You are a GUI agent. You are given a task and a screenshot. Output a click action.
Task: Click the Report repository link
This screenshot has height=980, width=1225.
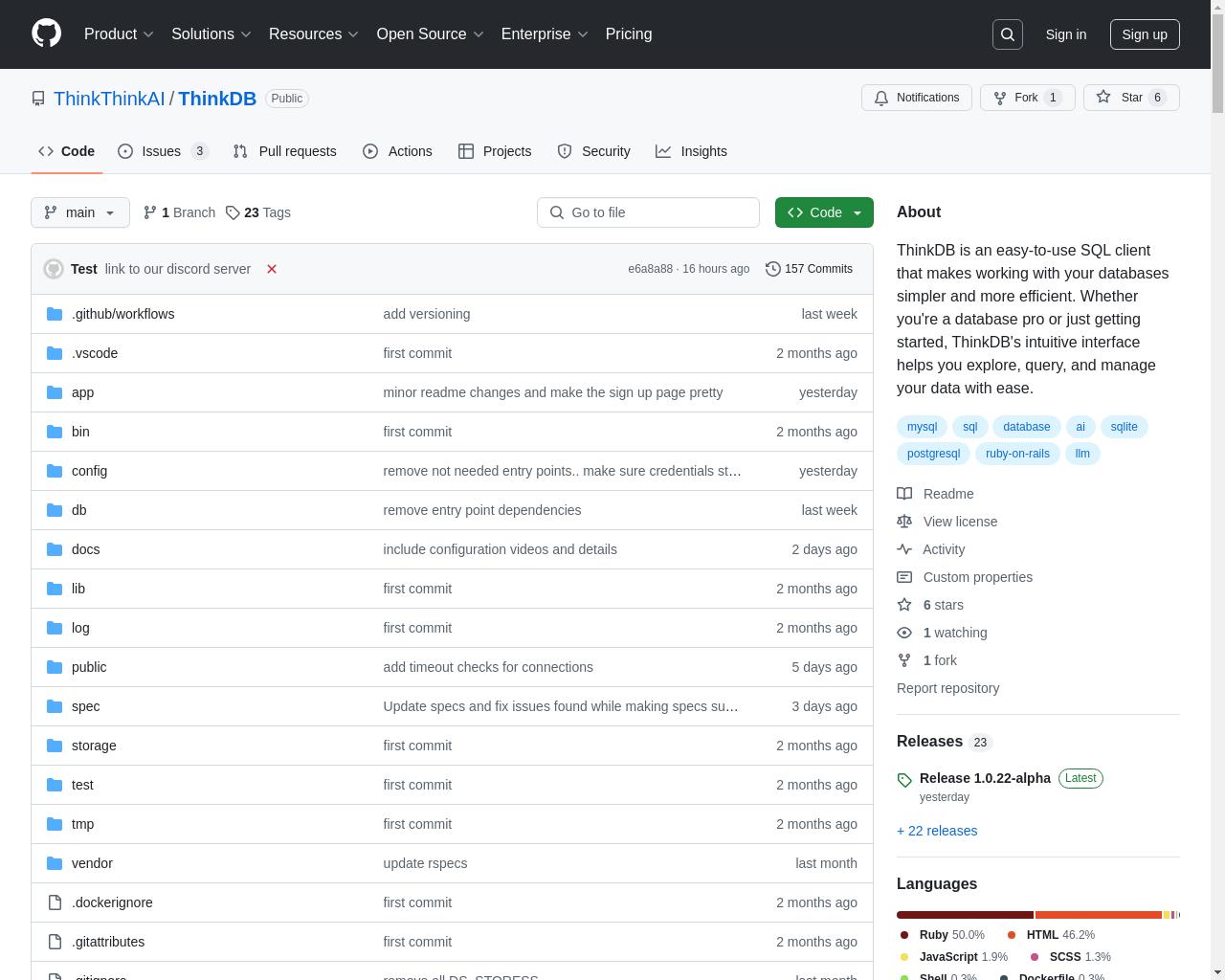tap(947, 688)
